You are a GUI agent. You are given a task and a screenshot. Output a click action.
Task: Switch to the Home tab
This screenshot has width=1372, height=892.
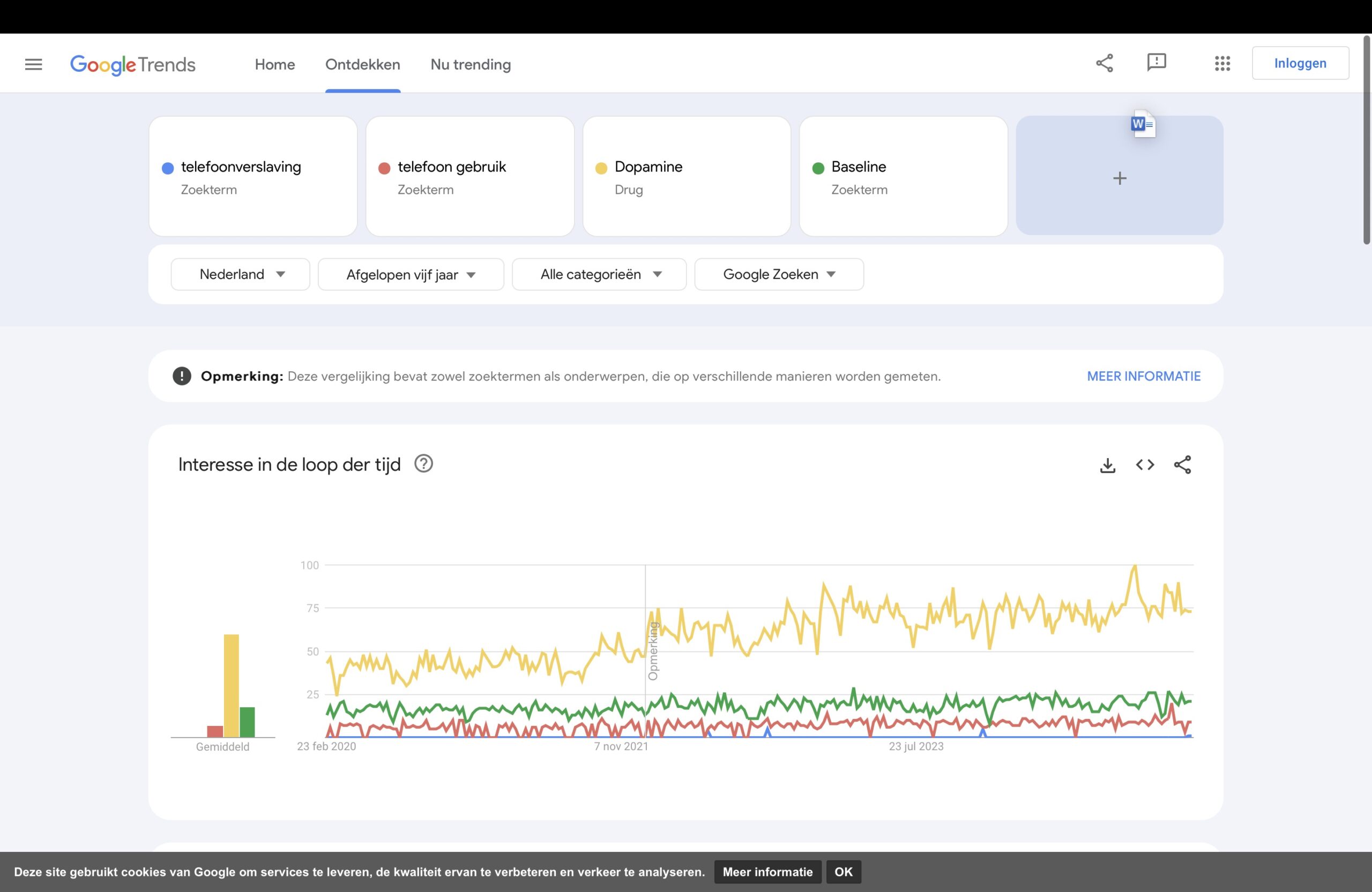(274, 64)
